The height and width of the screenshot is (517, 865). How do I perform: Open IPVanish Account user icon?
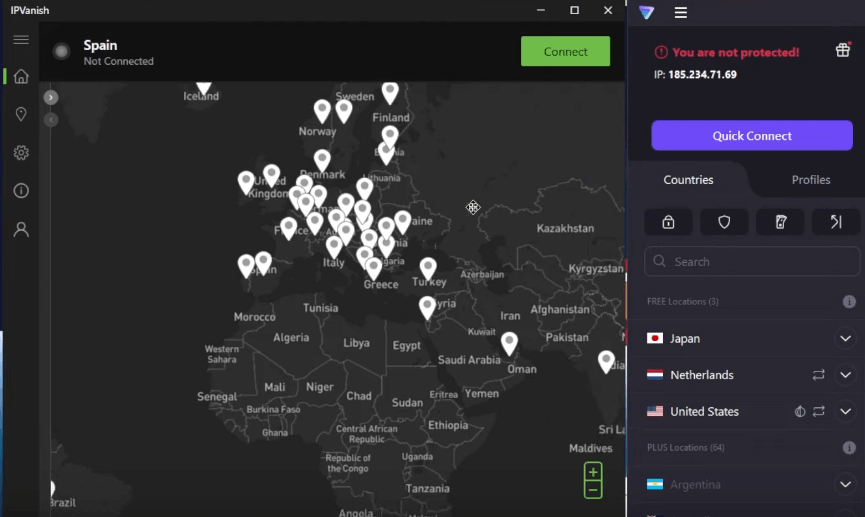point(21,229)
